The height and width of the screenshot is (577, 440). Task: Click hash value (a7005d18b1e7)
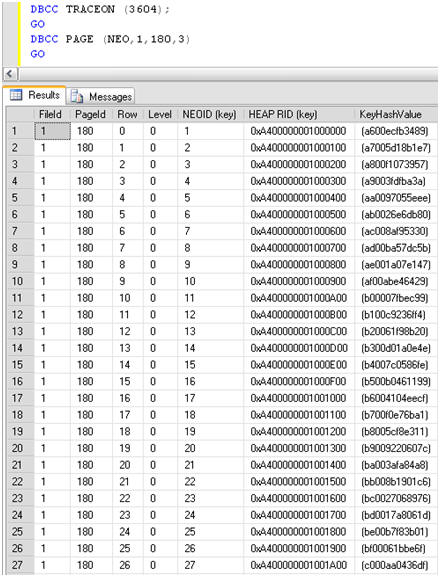(x=396, y=148)
